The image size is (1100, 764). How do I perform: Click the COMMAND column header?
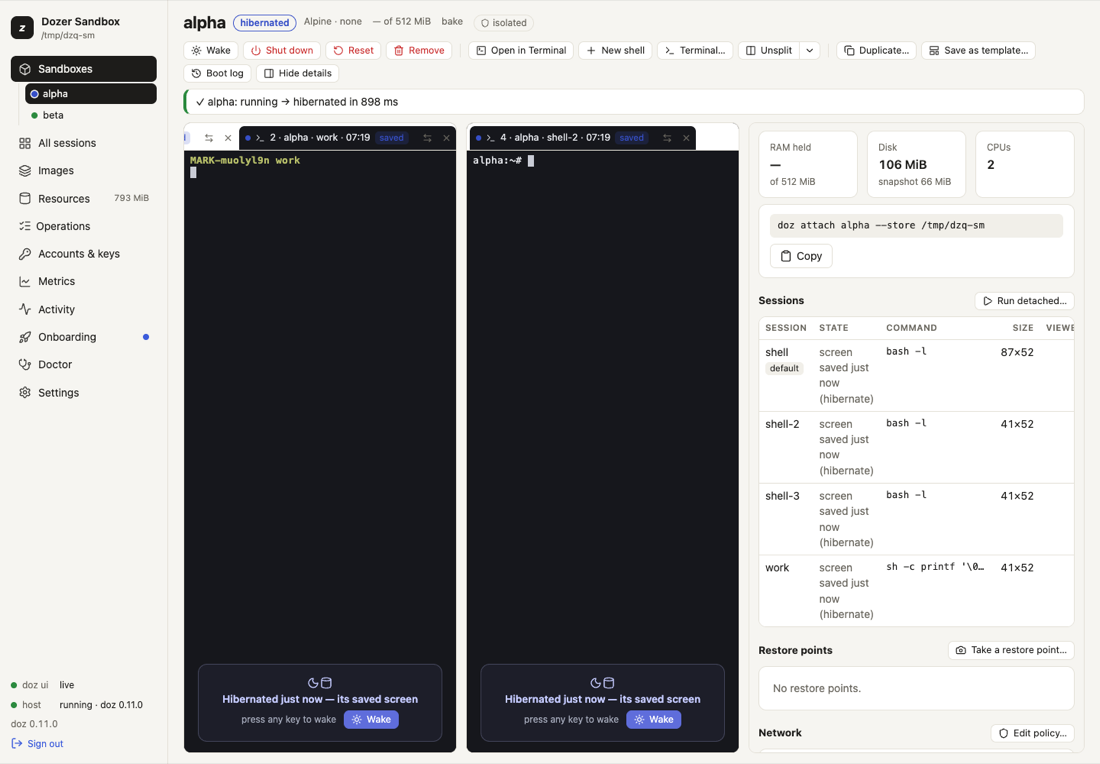[x=911, y=328]
